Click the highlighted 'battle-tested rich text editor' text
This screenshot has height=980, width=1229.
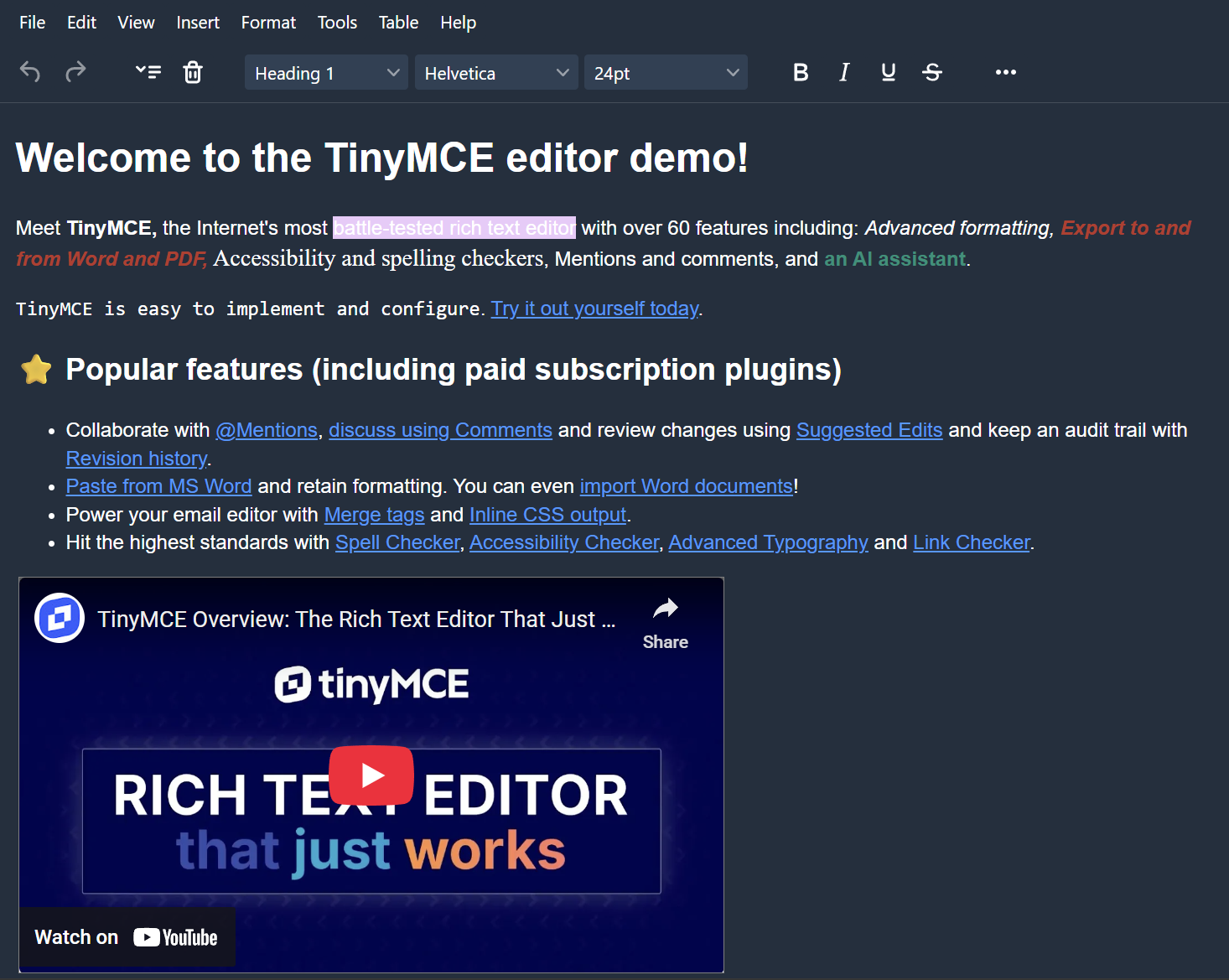[x=454, y=228]
